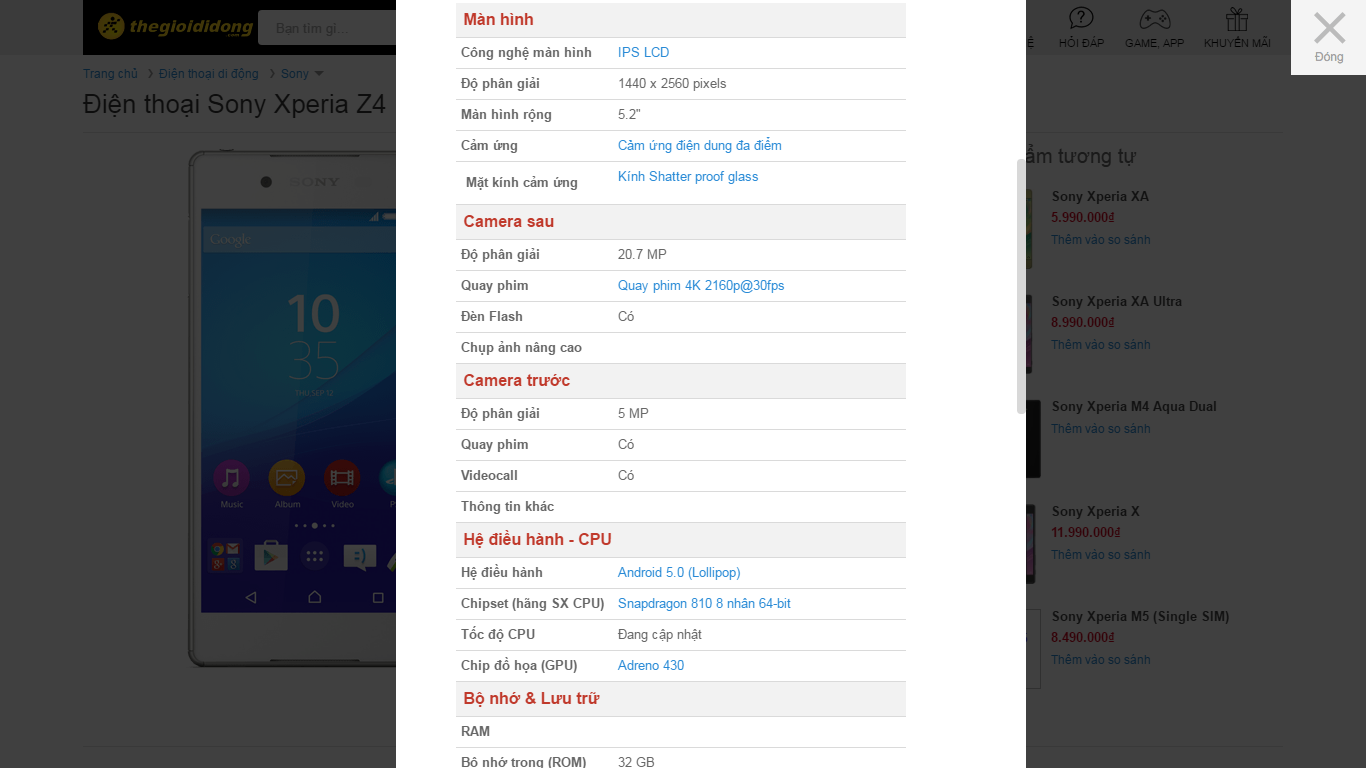Image resolution: width=1366 pixels, height=768 pixels.
Task: Open Hỏi Đáp question icon
Action: 1081,28
